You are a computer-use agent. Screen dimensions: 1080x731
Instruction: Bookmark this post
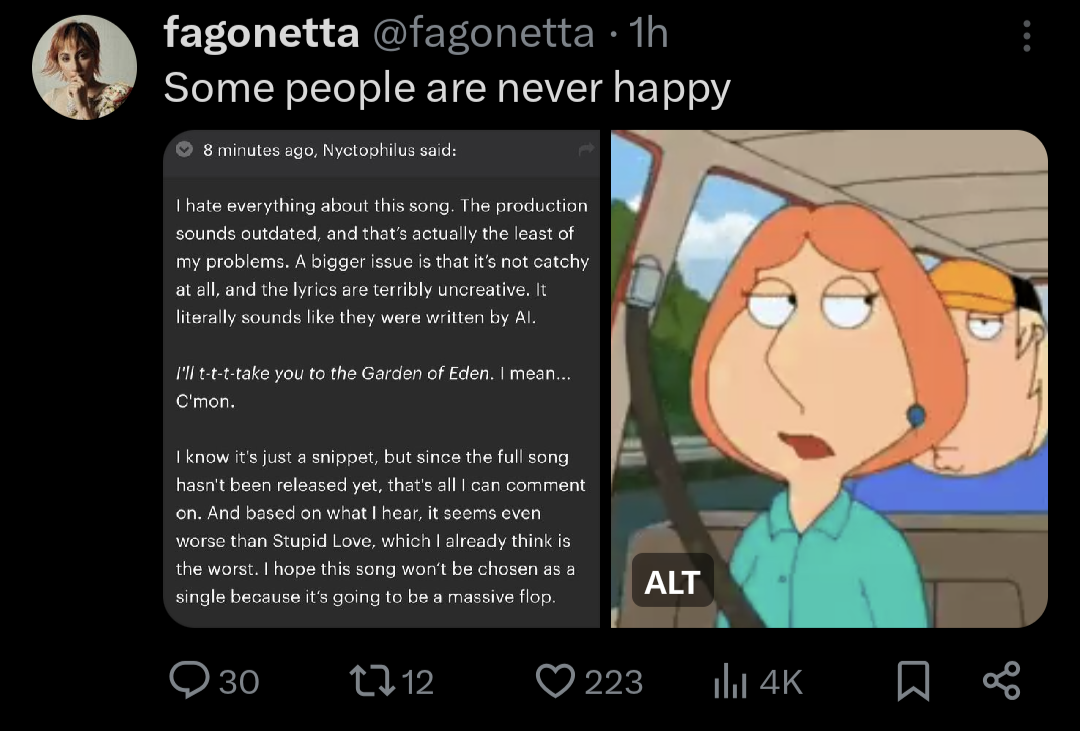[x=913, y=681]
